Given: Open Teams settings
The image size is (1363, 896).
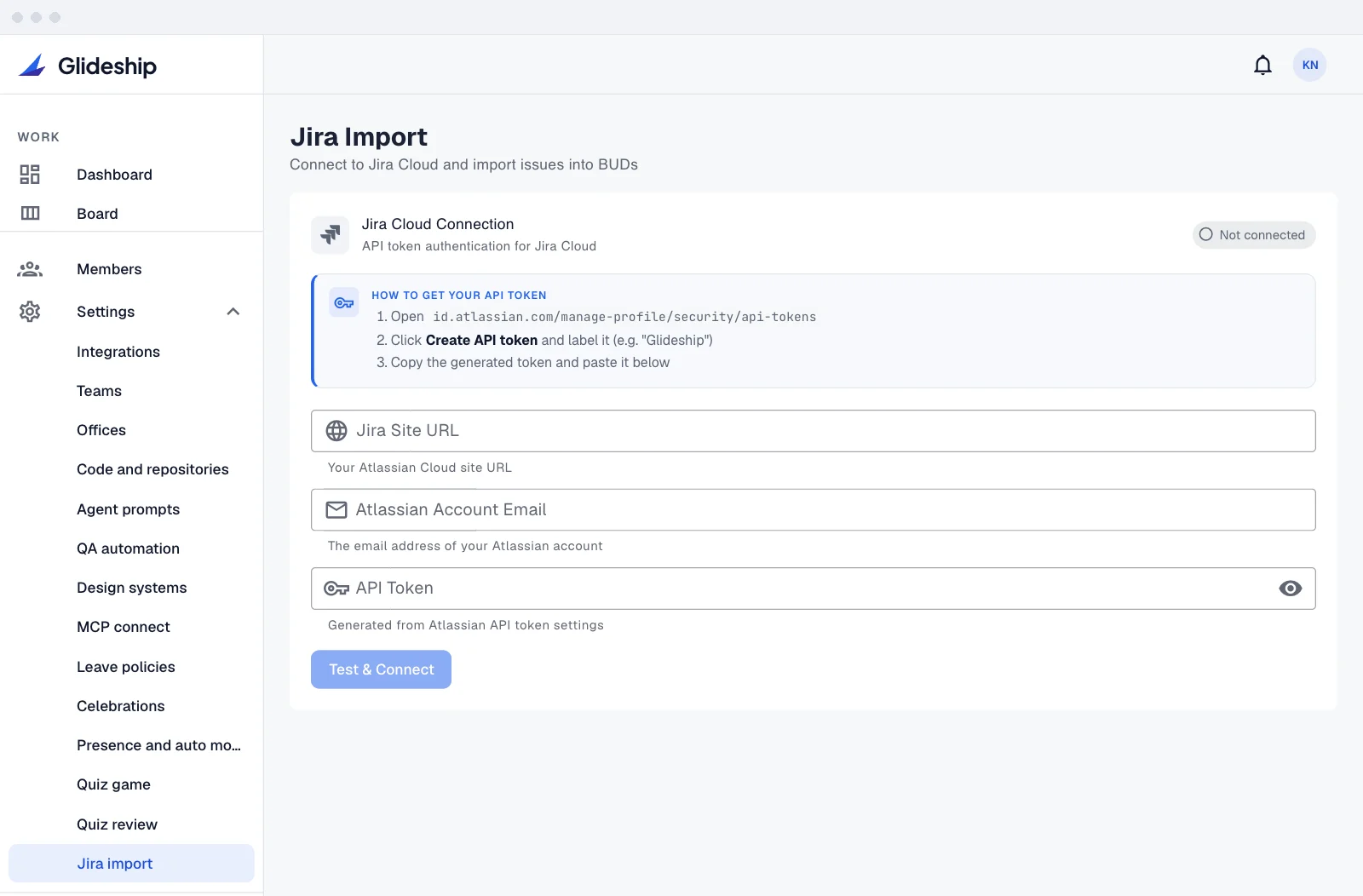Looking at the screenshot, I should click(99, 391).
